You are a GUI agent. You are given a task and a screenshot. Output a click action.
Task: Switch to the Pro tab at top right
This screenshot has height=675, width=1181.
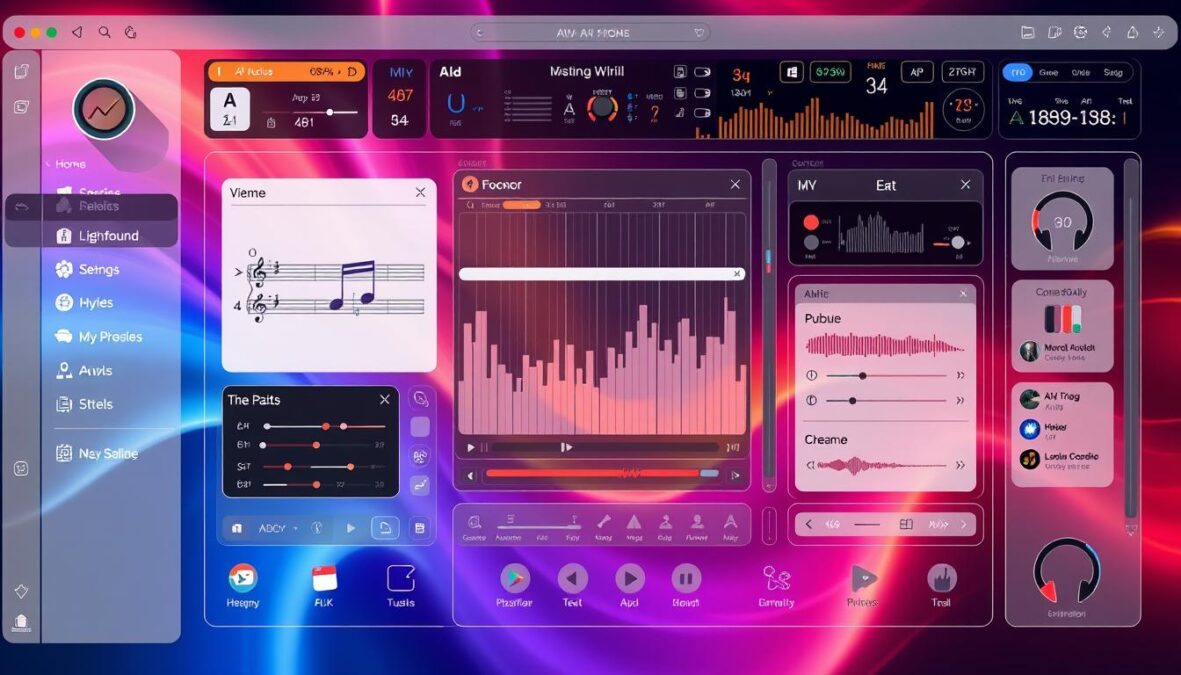[1019, 72]
